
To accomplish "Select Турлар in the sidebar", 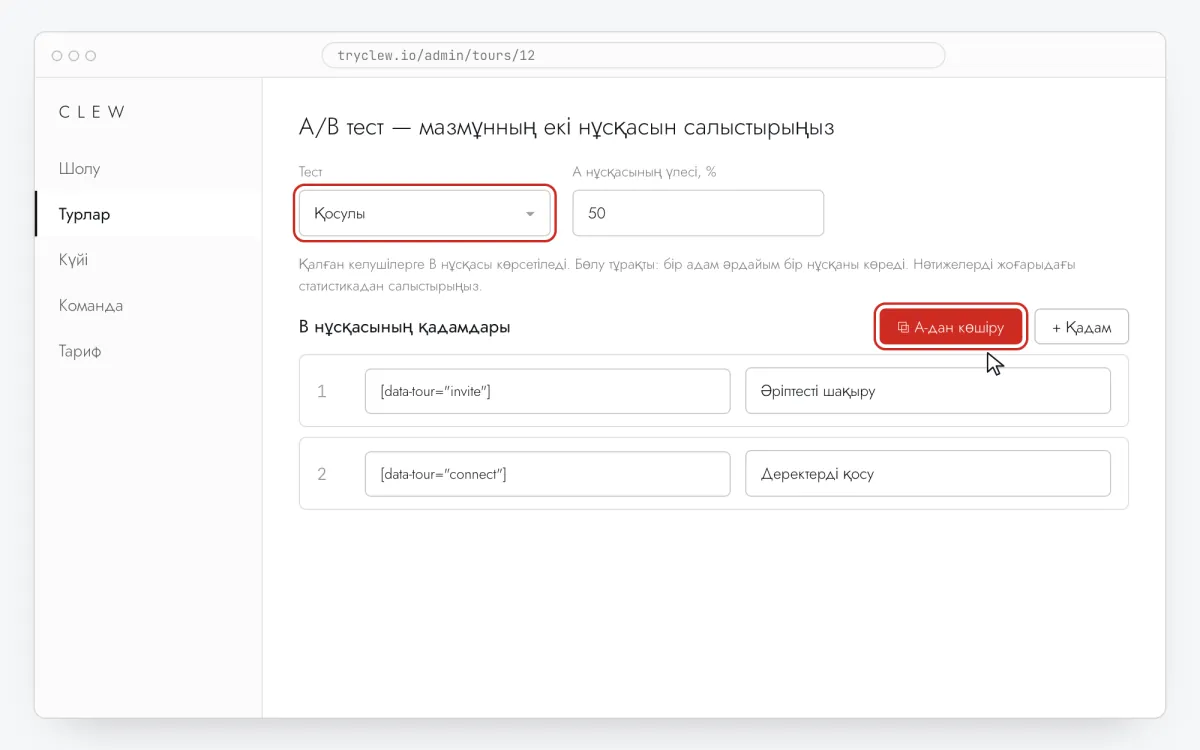I will click(148, 214).
